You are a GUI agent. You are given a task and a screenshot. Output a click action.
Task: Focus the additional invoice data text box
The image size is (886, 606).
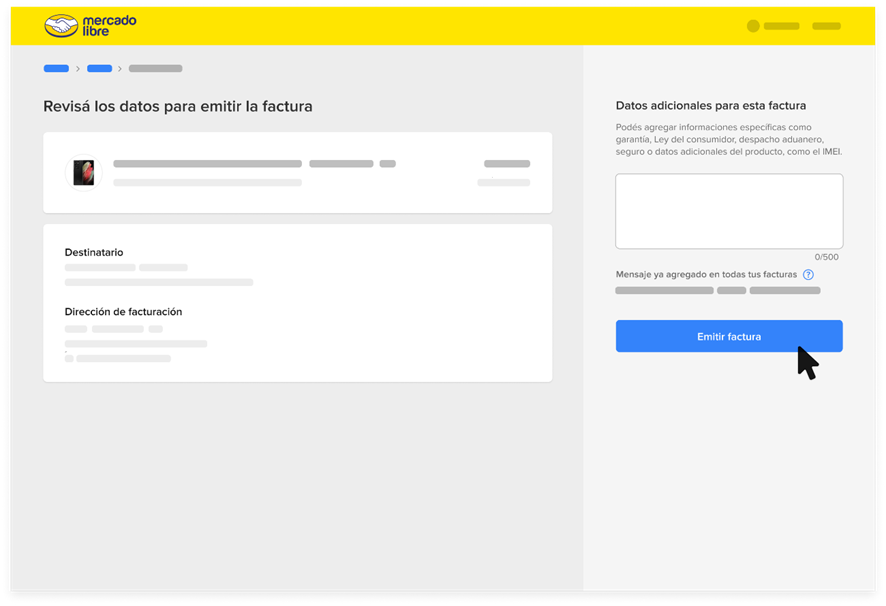[728, 211]
